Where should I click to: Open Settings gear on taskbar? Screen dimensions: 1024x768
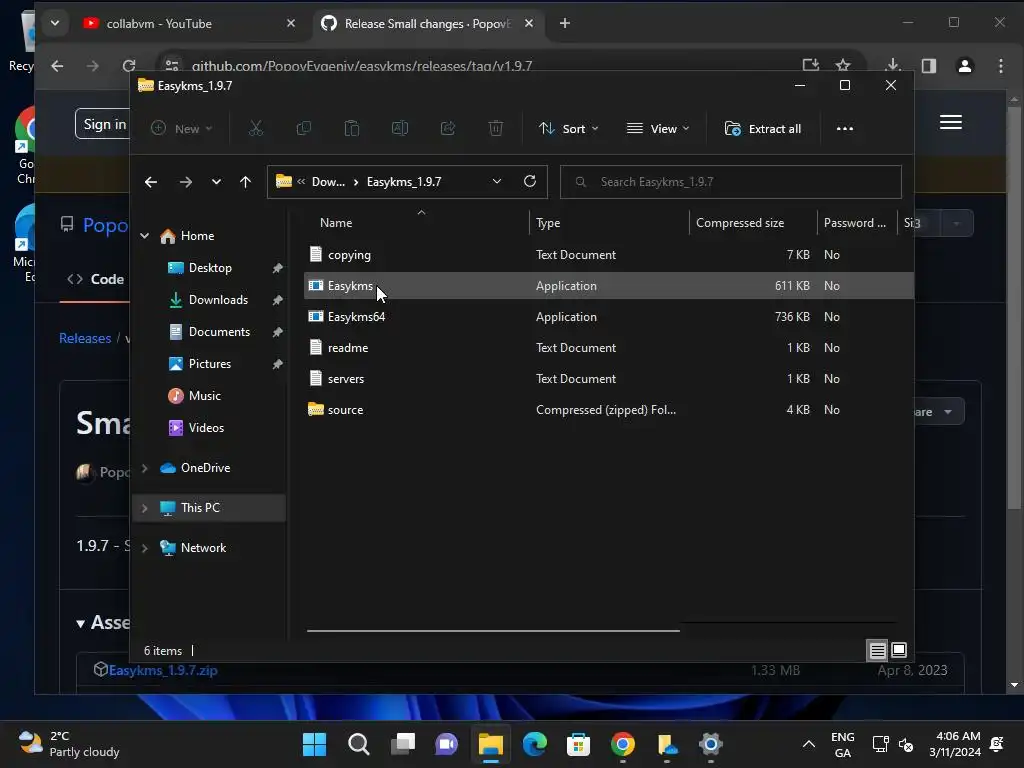(710, 744)
